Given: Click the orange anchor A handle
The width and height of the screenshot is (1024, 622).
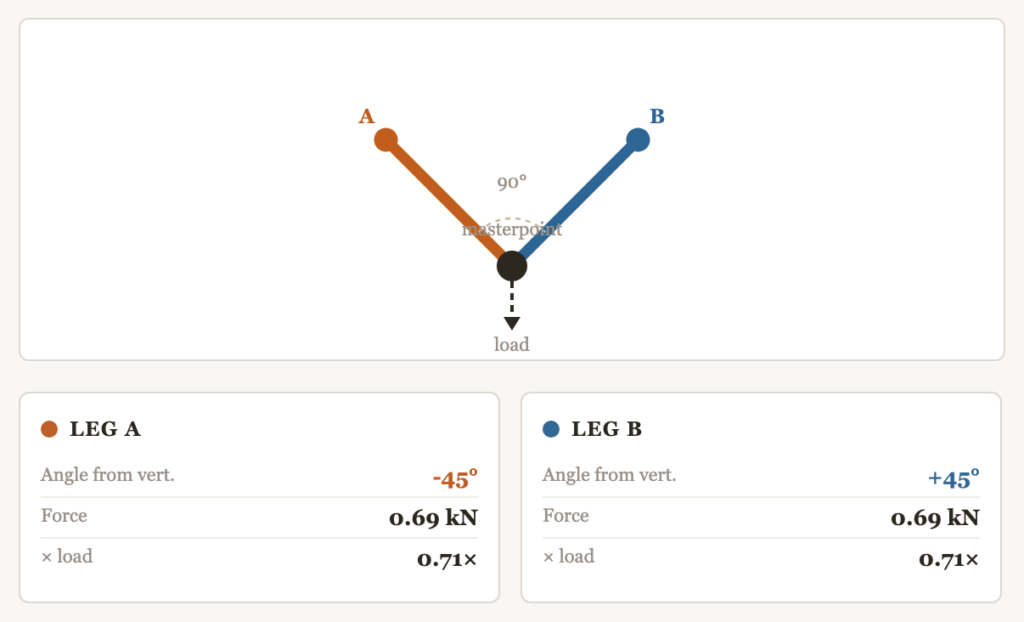Looking at the screenshot, I should click(386, 140).
